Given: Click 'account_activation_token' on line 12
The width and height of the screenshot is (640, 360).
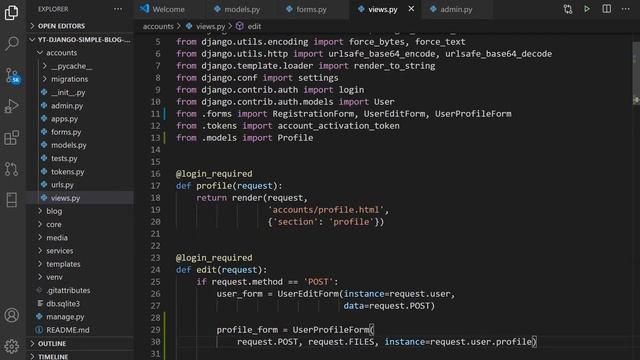Looking at the screenshot, I should pyautogui.click(x=338, y=126).
